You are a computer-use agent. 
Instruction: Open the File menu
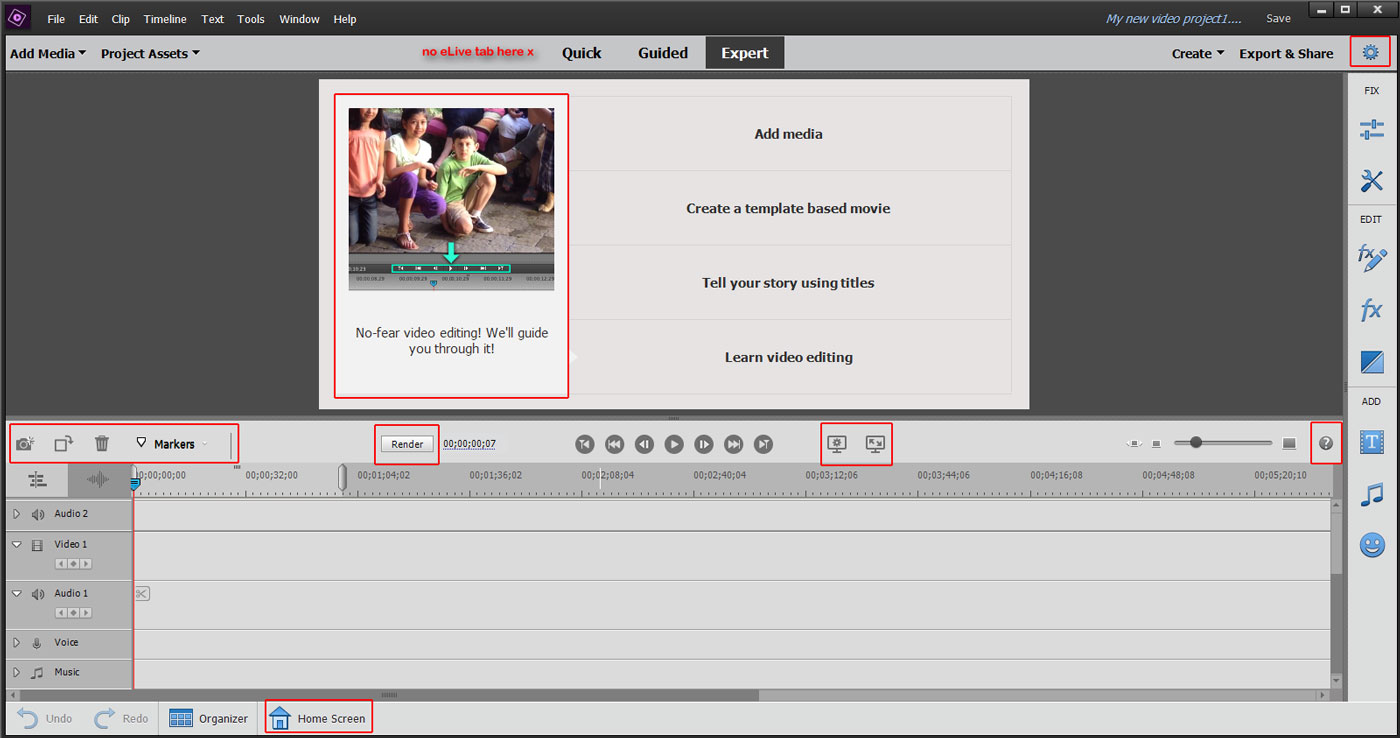pos(56,19)
